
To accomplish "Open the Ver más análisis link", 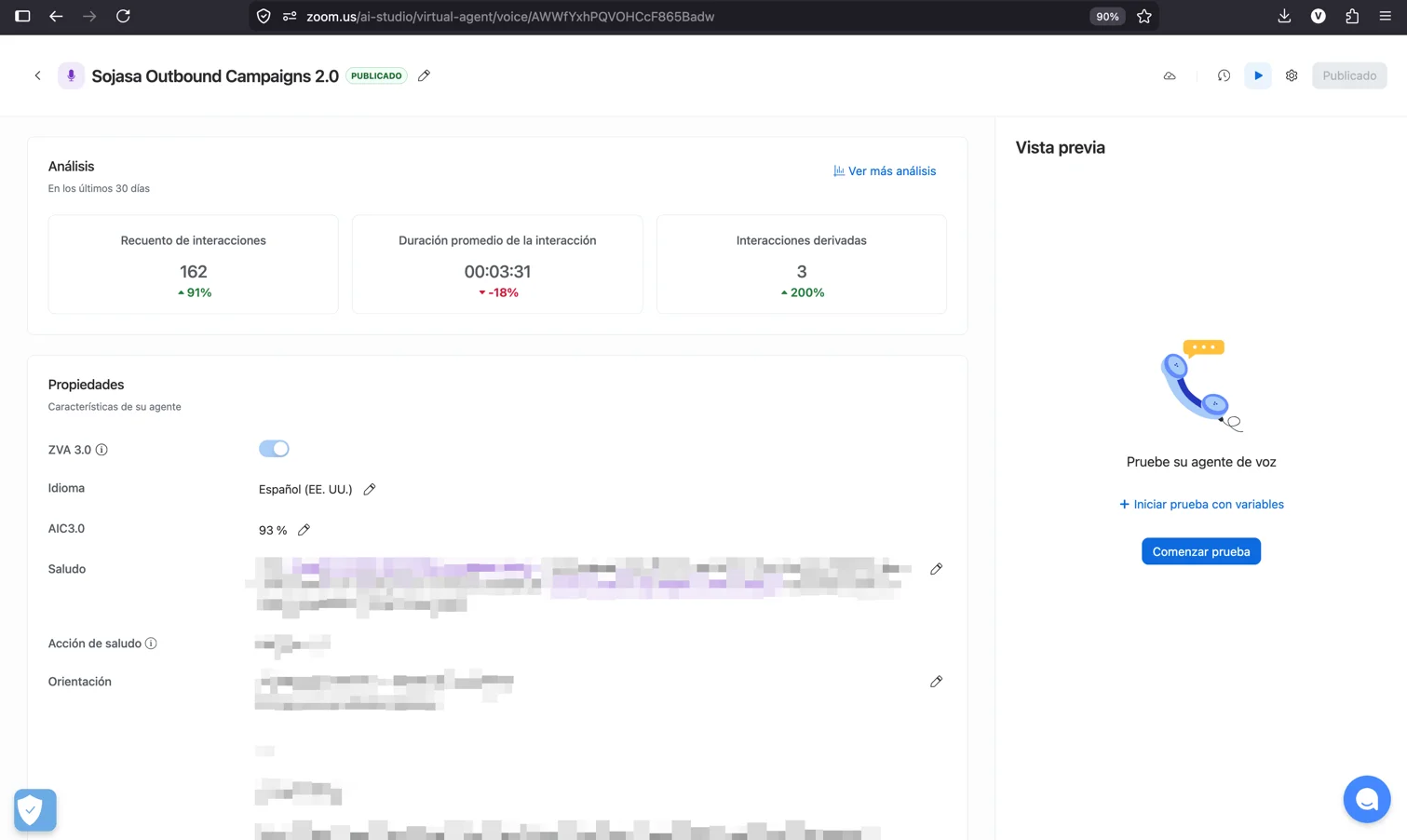I will click(x=885, y=171).
